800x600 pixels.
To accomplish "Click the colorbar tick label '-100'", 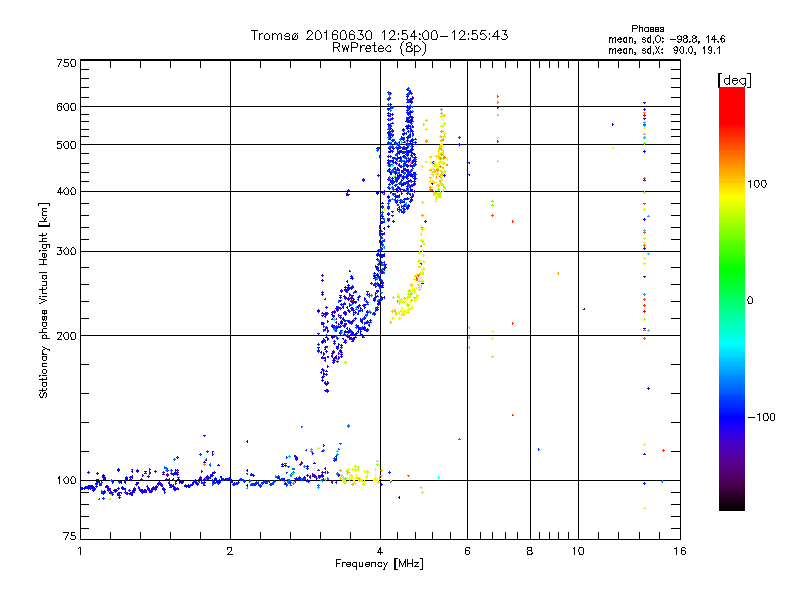I will pos(761,417).
